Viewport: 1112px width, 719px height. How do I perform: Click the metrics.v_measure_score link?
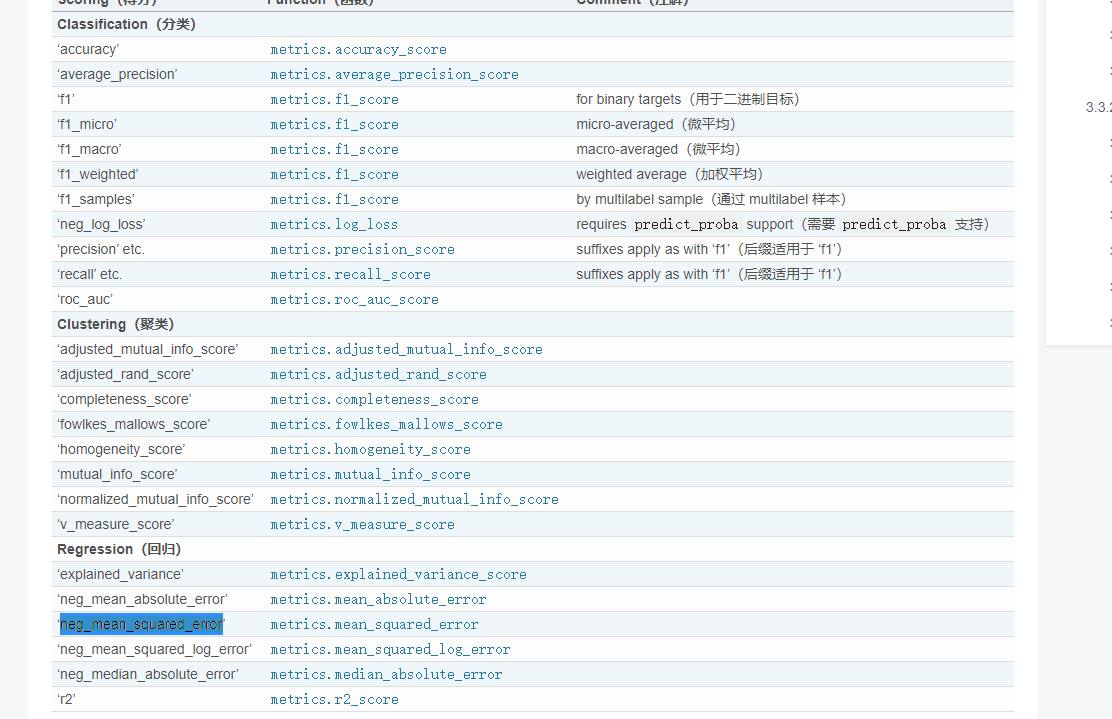(362, 525)
